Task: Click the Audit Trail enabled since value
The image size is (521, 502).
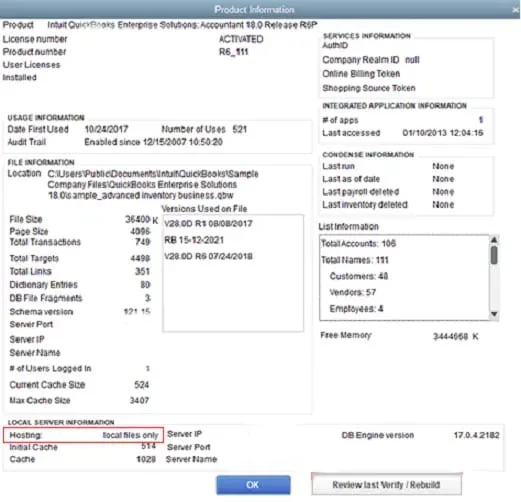Action: click(x=153, y=142)
